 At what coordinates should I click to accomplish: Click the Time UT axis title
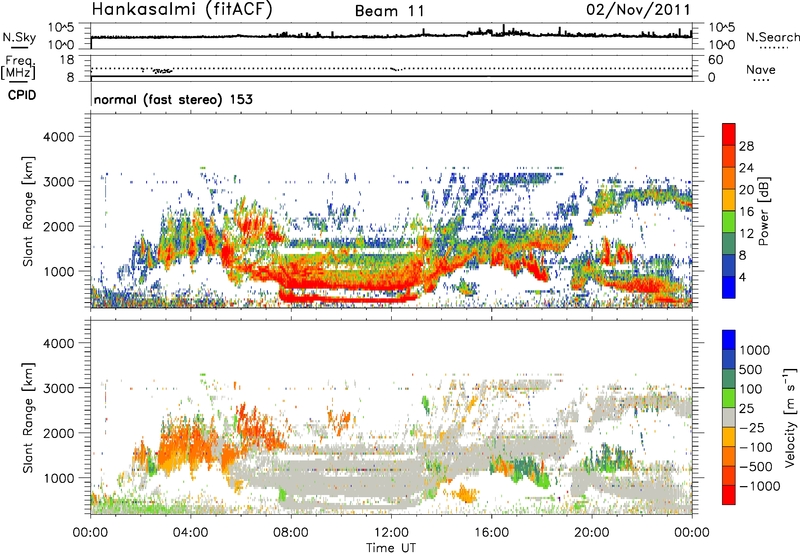click(391, 548)
